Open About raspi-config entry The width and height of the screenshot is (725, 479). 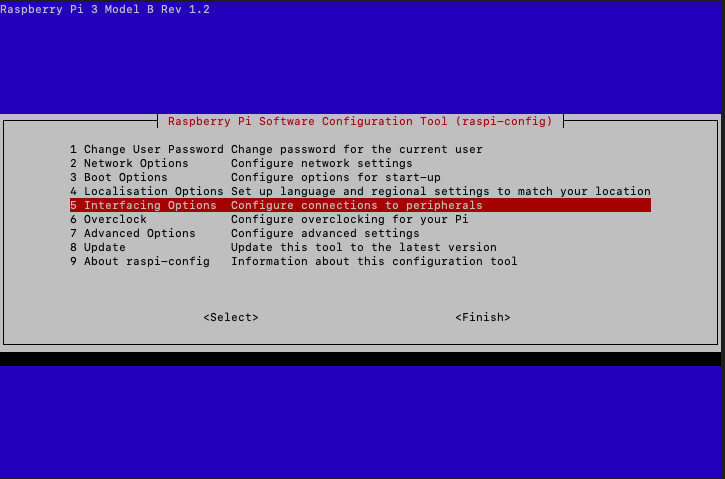[x=360, y=261]
